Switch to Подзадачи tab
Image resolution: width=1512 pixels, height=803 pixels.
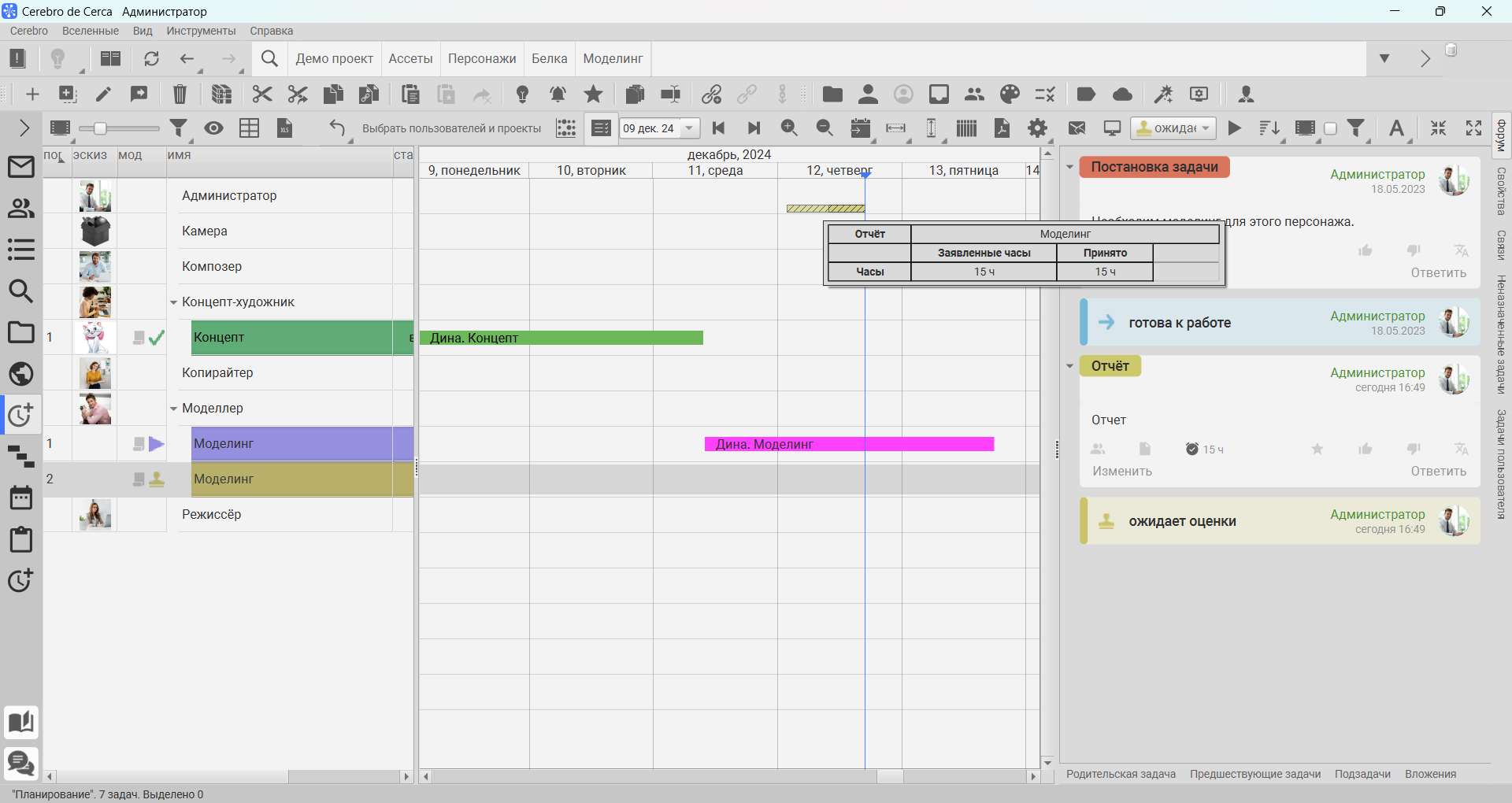pos(1362,774)
